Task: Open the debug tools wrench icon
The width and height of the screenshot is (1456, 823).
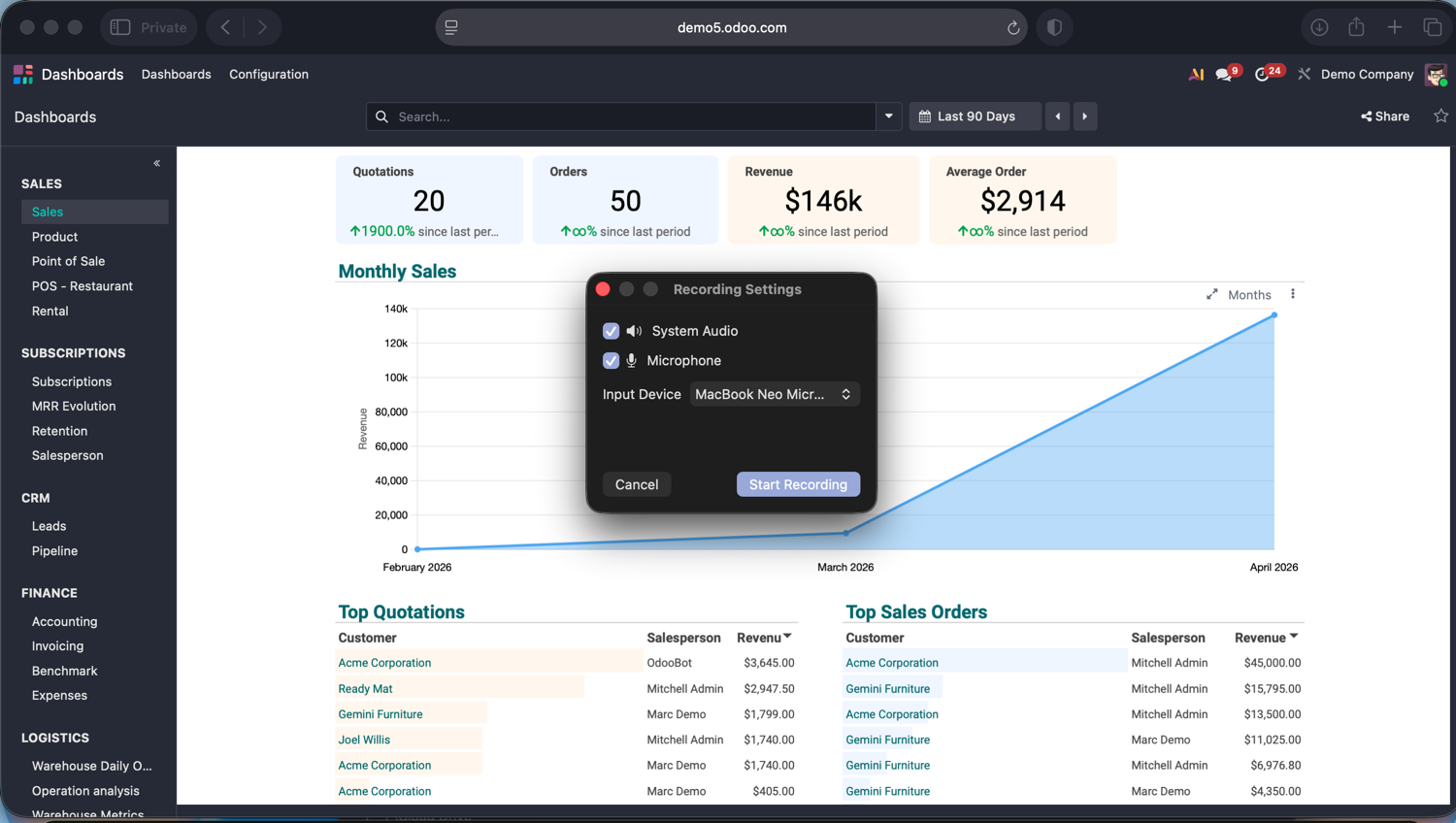Action: coord(1304,74)
